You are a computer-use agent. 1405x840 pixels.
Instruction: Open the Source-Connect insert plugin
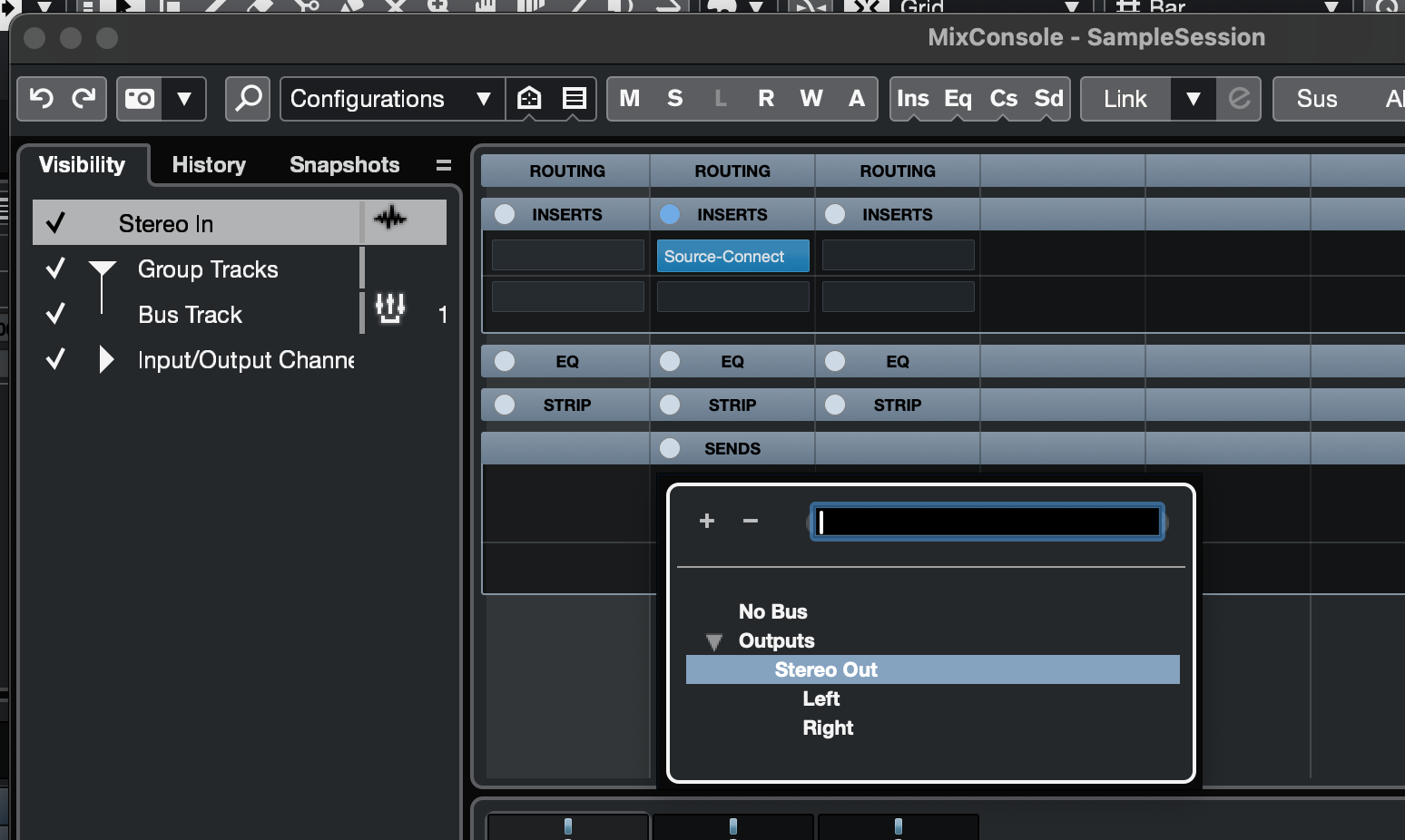(x=732, y=257)
